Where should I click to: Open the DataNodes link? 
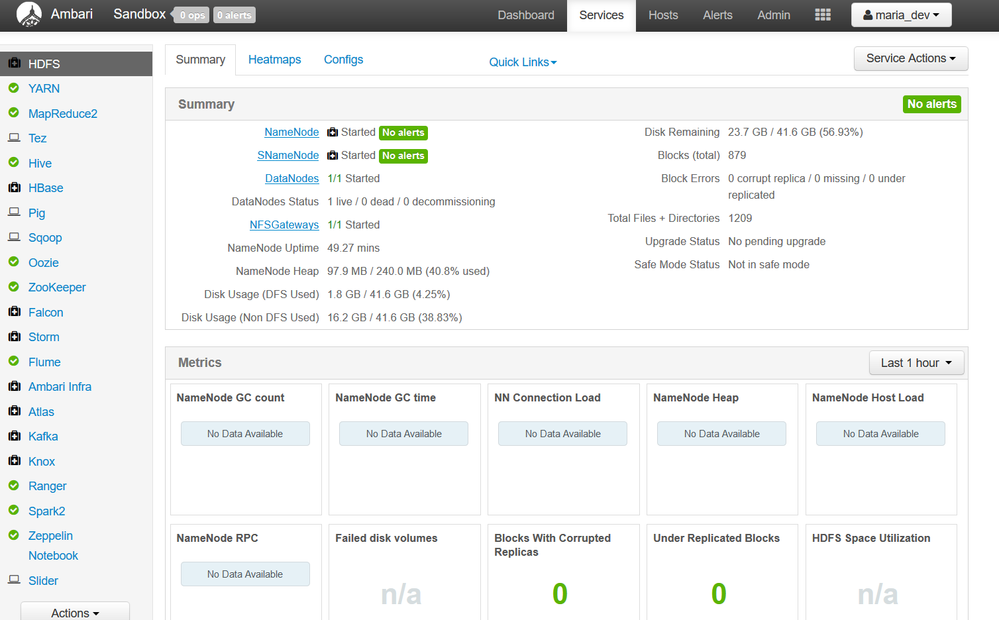click(291, 178)
